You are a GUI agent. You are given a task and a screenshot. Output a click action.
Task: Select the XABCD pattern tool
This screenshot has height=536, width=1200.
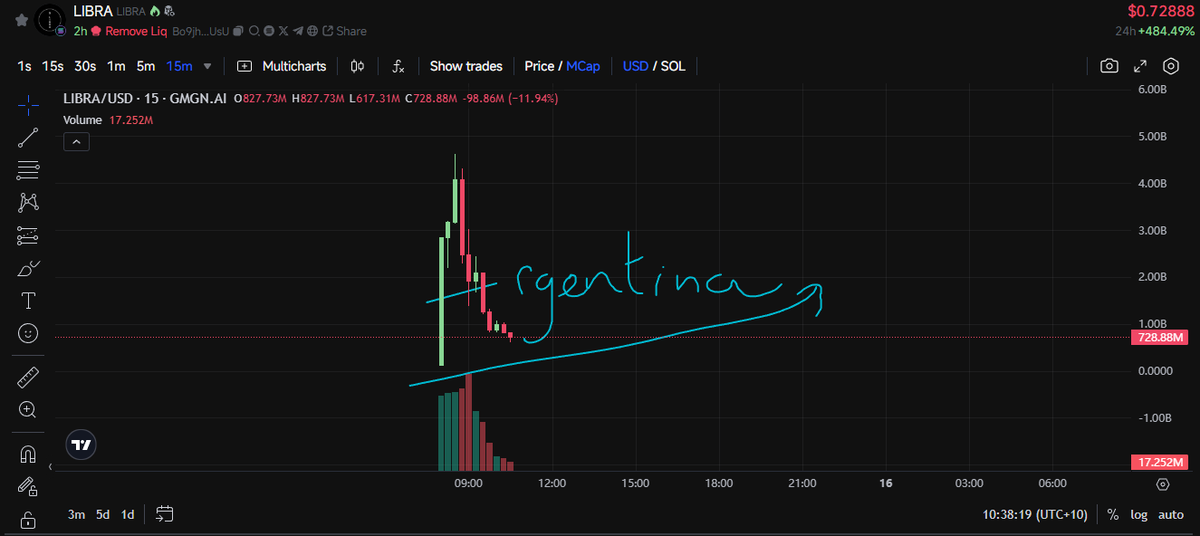(28, 203)
